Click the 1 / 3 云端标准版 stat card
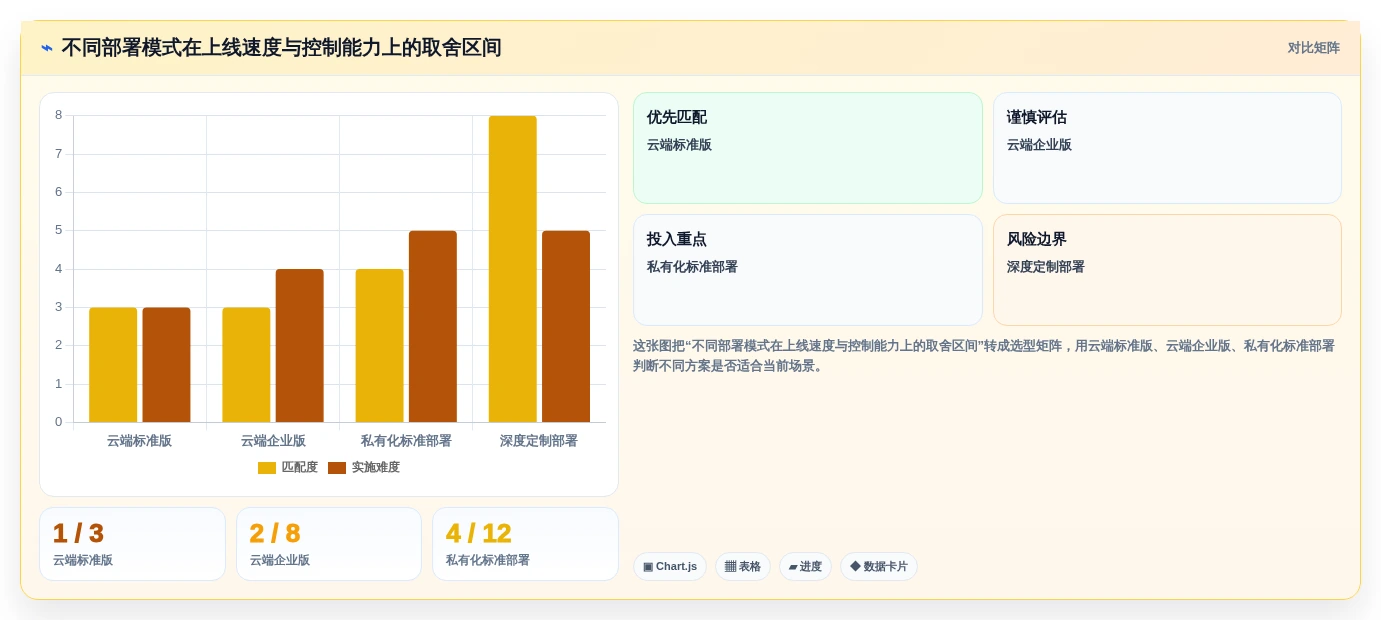Viewport: 1381px width, 620px height. click(132, 544)
